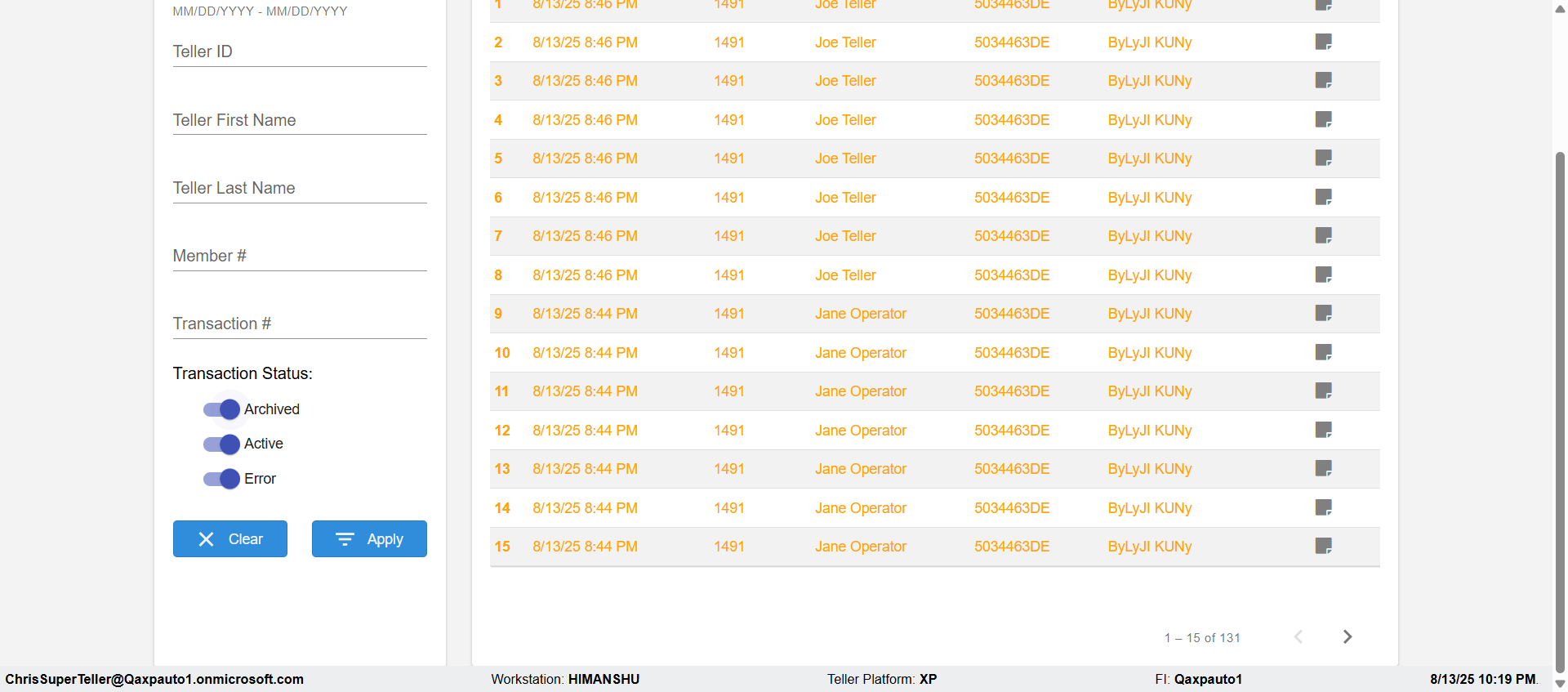Click note icon in row 5
Image resolution: width=1568 pixels, height=692 pixels.
1323,158
